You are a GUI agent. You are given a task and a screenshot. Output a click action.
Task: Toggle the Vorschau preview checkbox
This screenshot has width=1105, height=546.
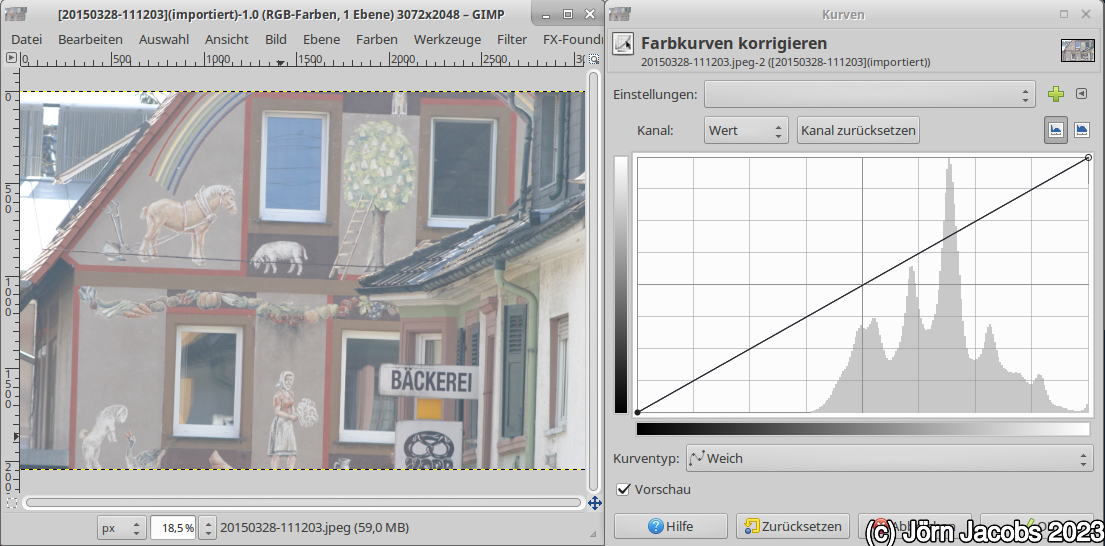(624, 489)
